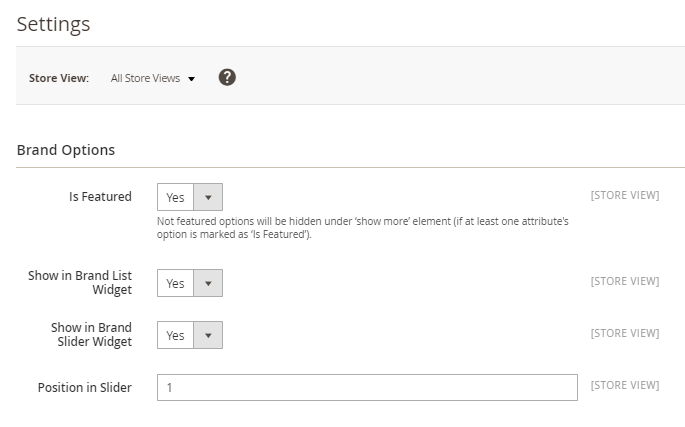Select the Show in Brand Slider Widget label
The image size is (685, 427).
[91, 334]
